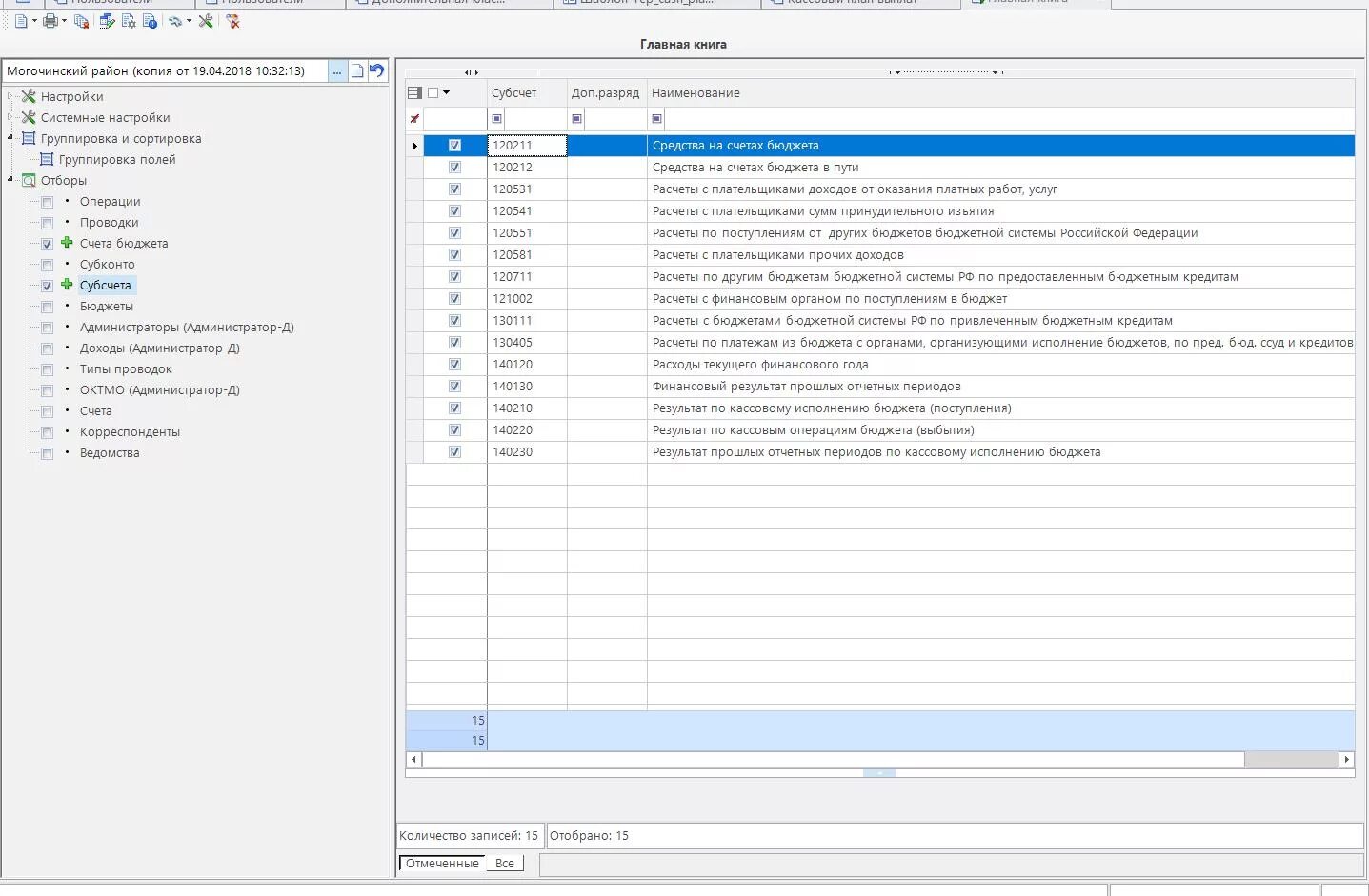Open dropdown arrow next to printer icon
The height and width of the screenshot is (896, 1369).
(x=64, y=21)
